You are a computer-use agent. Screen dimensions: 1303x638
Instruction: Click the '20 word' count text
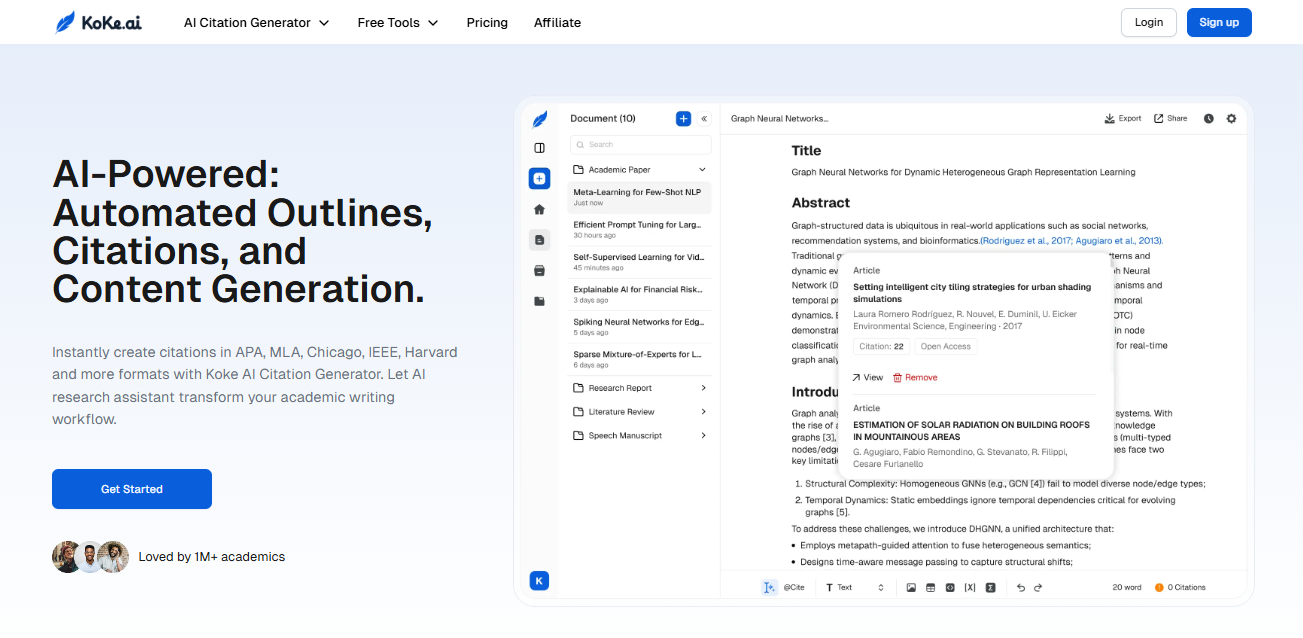[x=1127, y=587]
